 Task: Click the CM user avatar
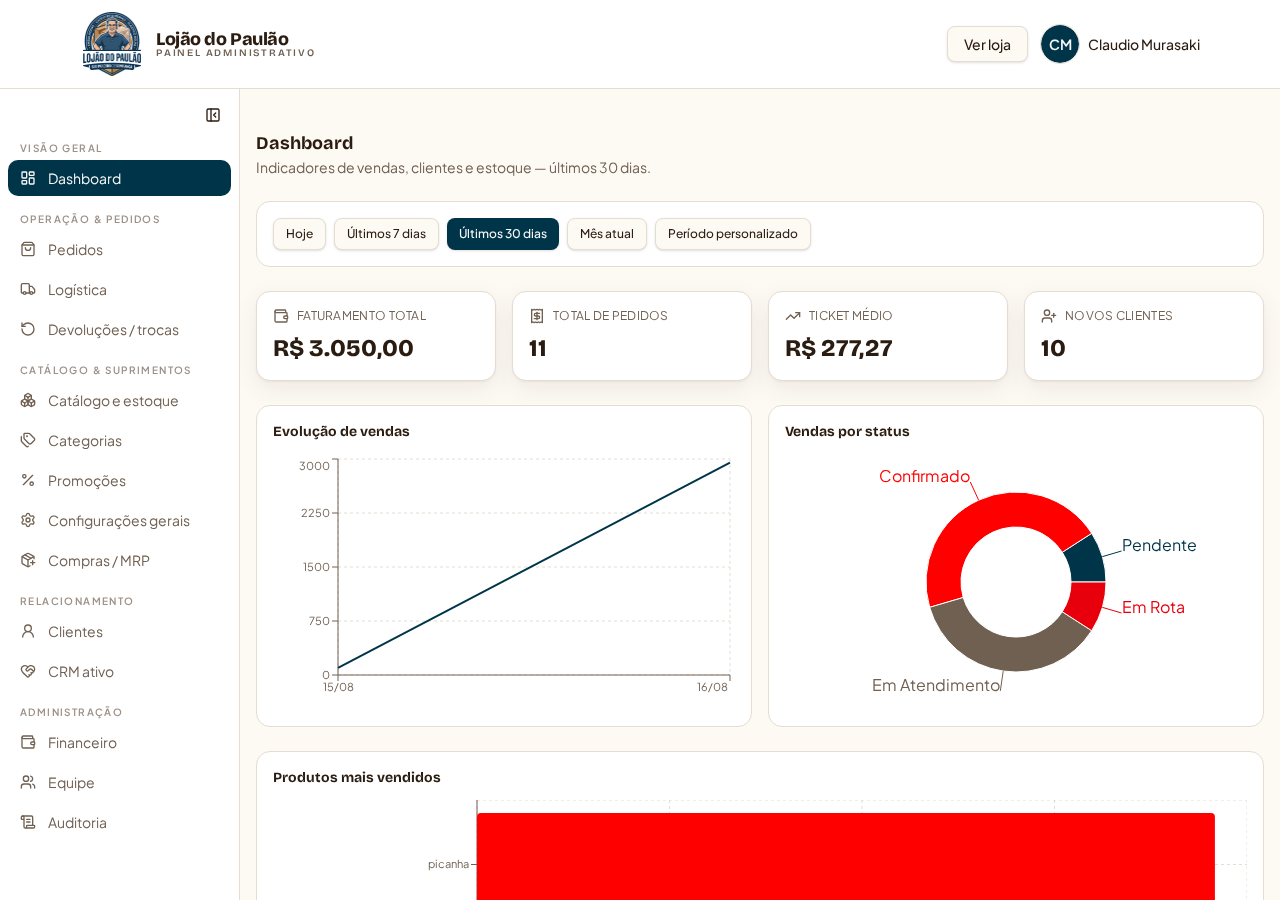click(x=1060, y=44)
